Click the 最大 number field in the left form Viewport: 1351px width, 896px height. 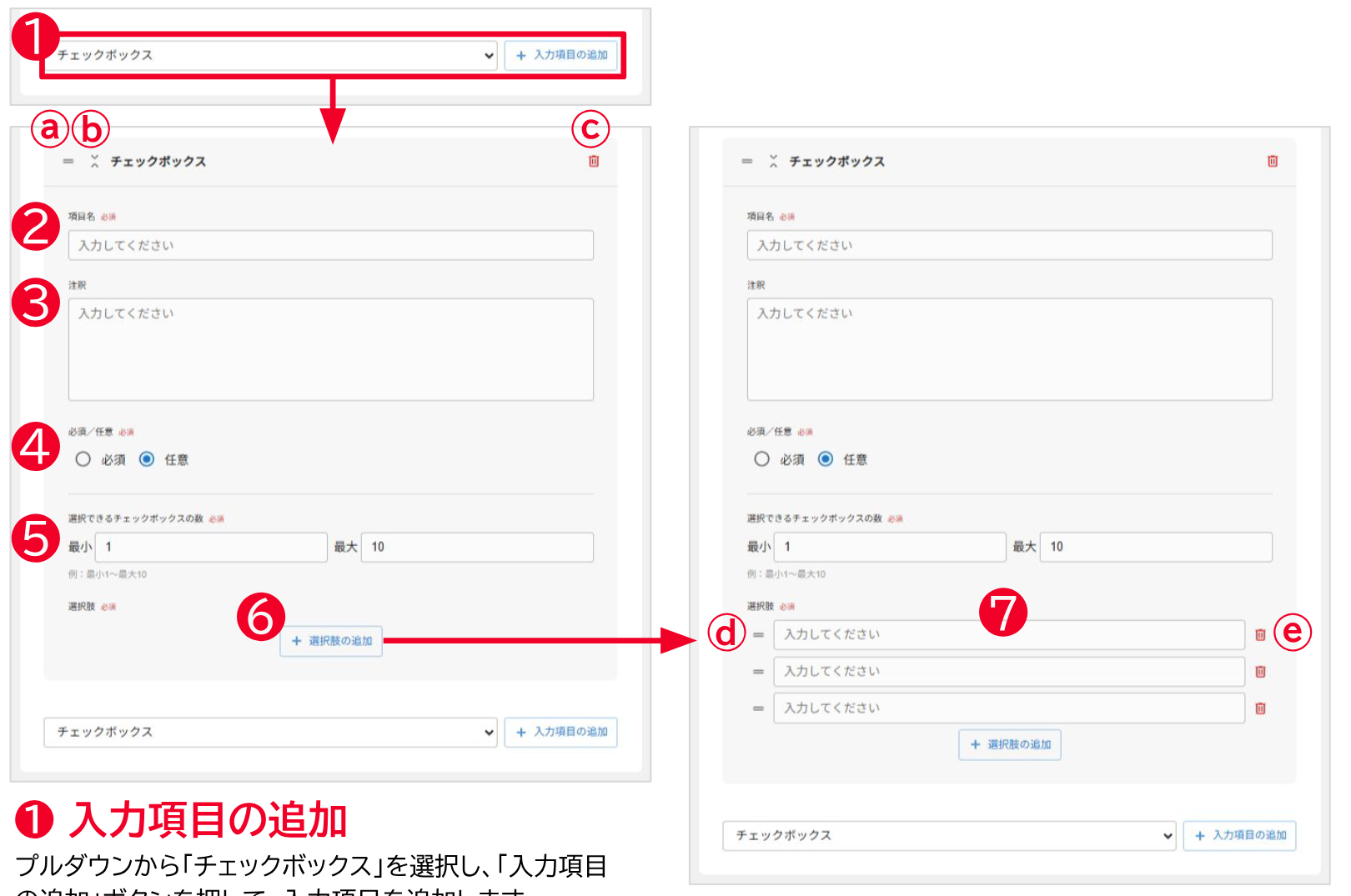[478, 548]
